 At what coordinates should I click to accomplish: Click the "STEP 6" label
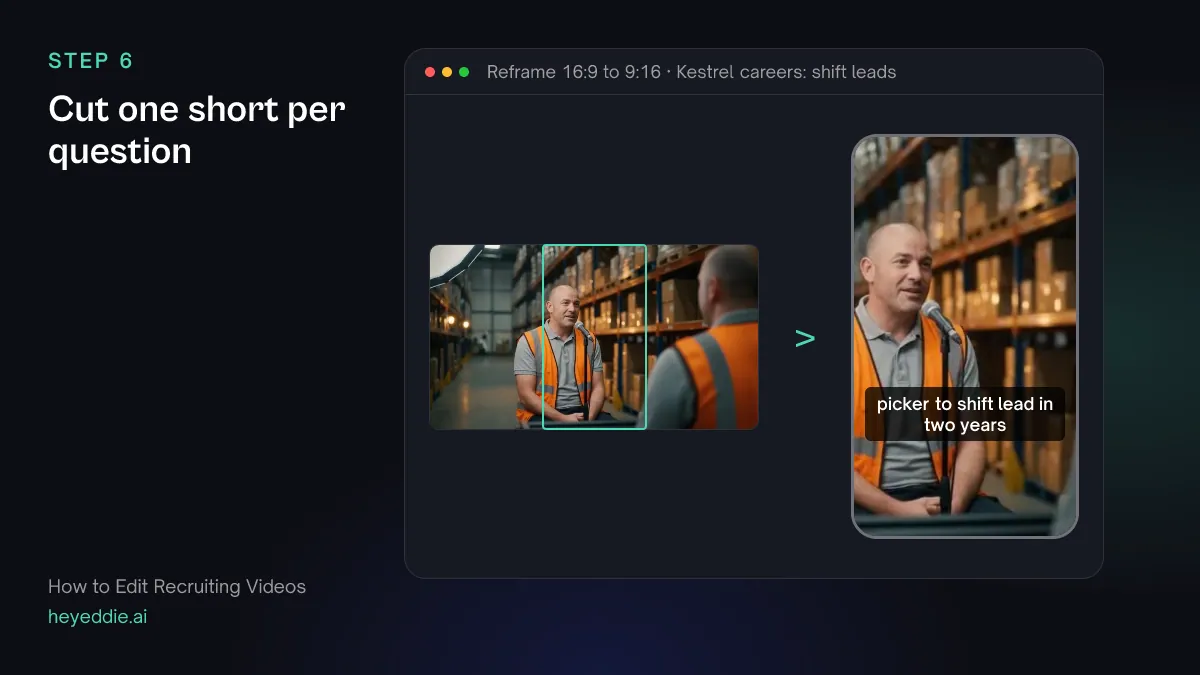[x=91, y=61]
